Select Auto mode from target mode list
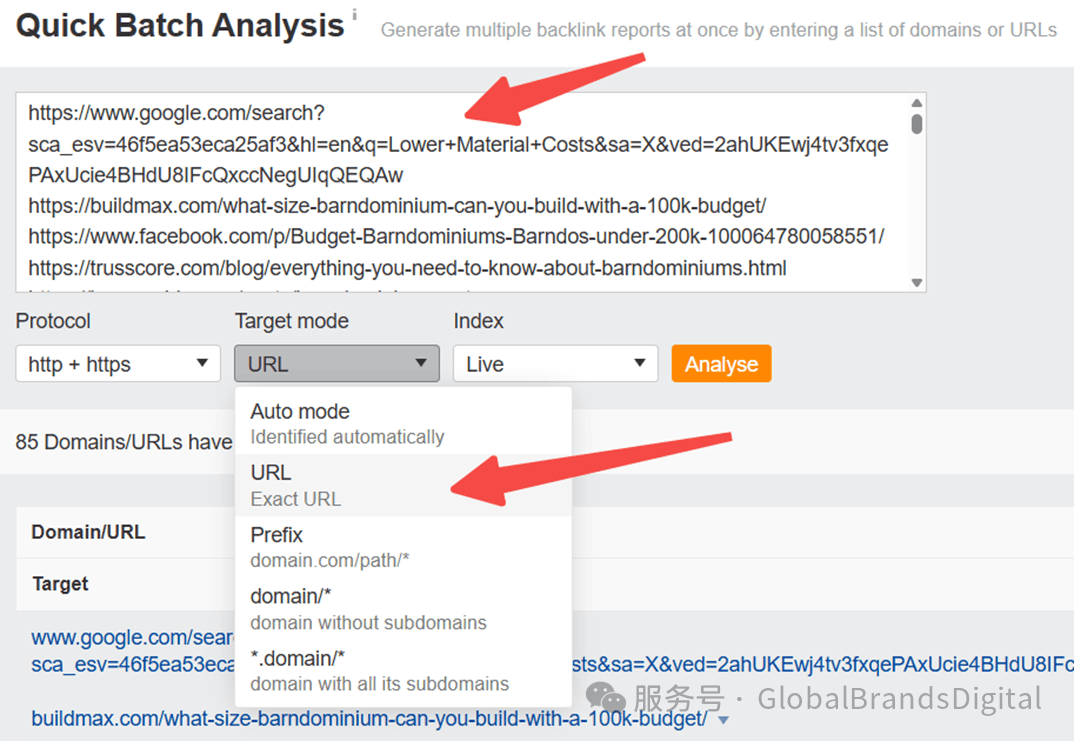Image resolution: width=1074 pixels, height=741 pixels. pos(403,423)
